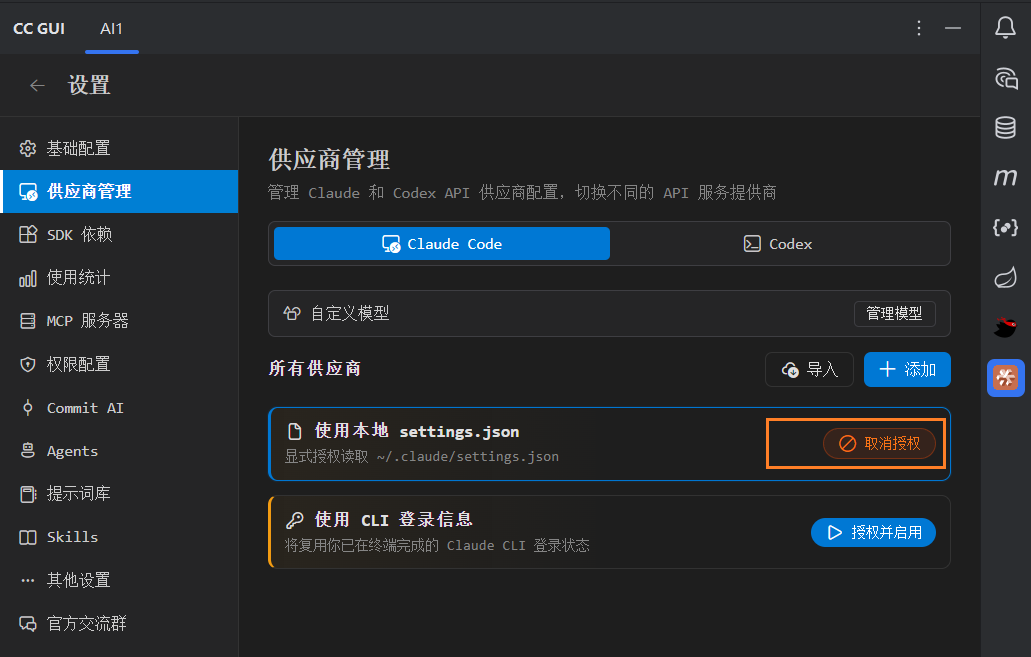This screenshot has width=1031, height=657.
Task: Click the back arrow beside 设置 title
Action: (x=37, y=85)
